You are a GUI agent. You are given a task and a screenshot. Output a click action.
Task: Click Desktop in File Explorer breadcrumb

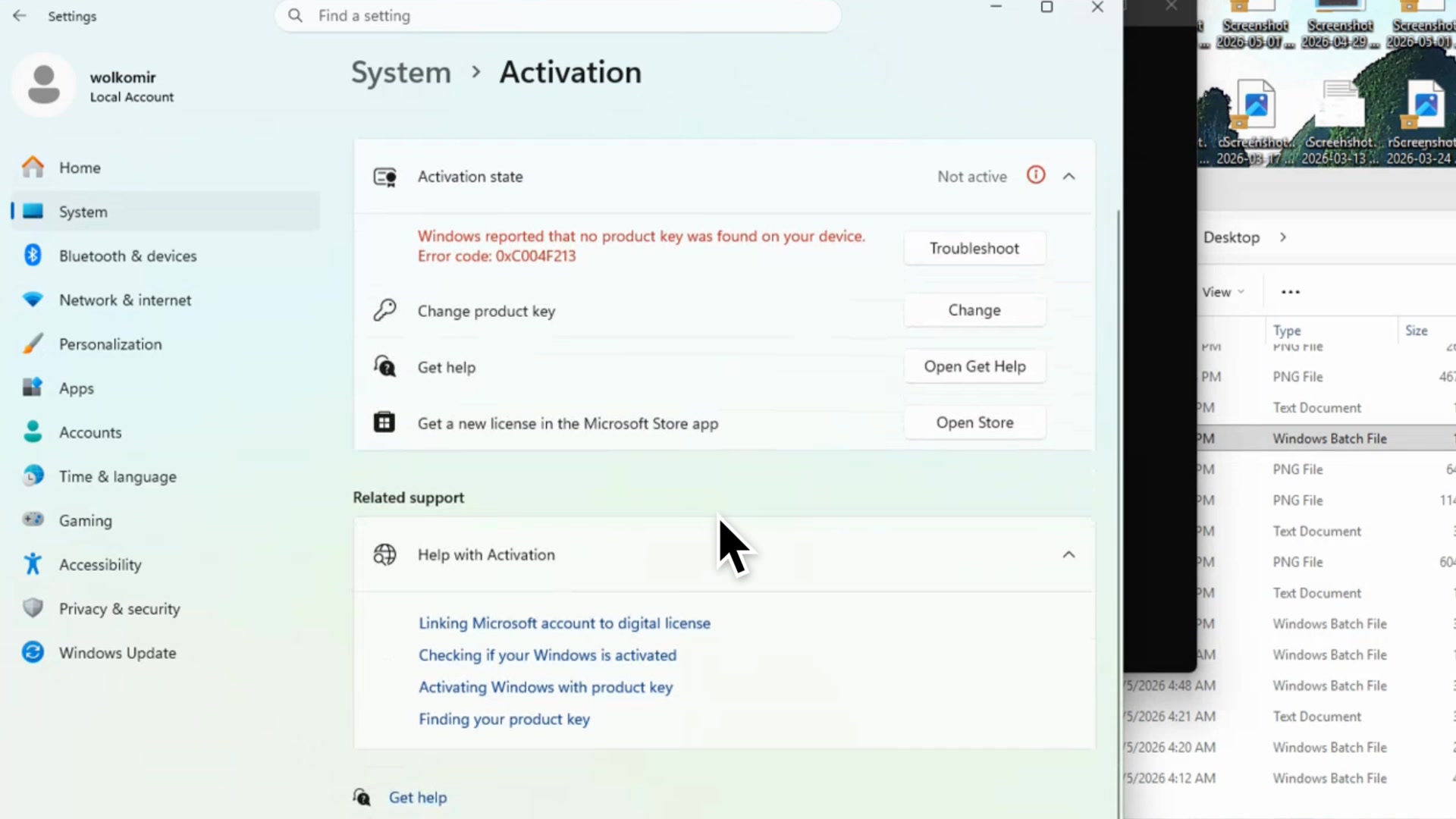pos(1232,237)
